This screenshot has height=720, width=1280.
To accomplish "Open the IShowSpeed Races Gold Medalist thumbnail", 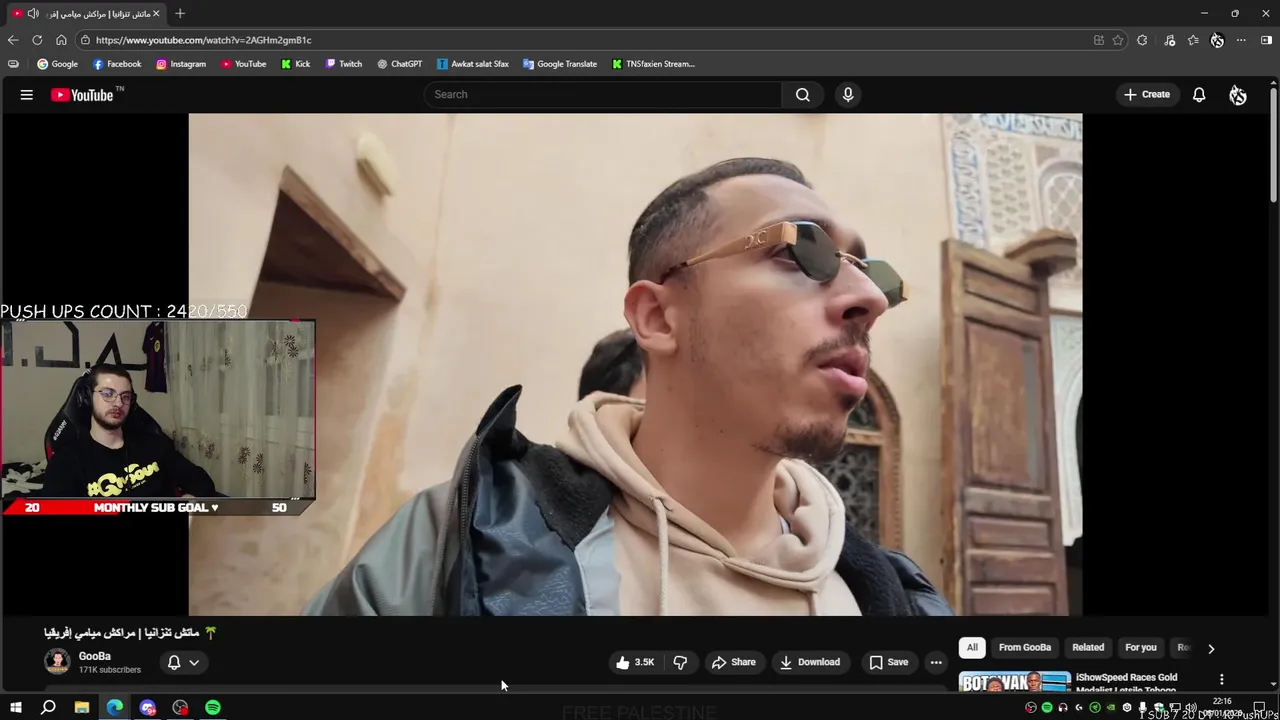I will tap(1014, 683).
